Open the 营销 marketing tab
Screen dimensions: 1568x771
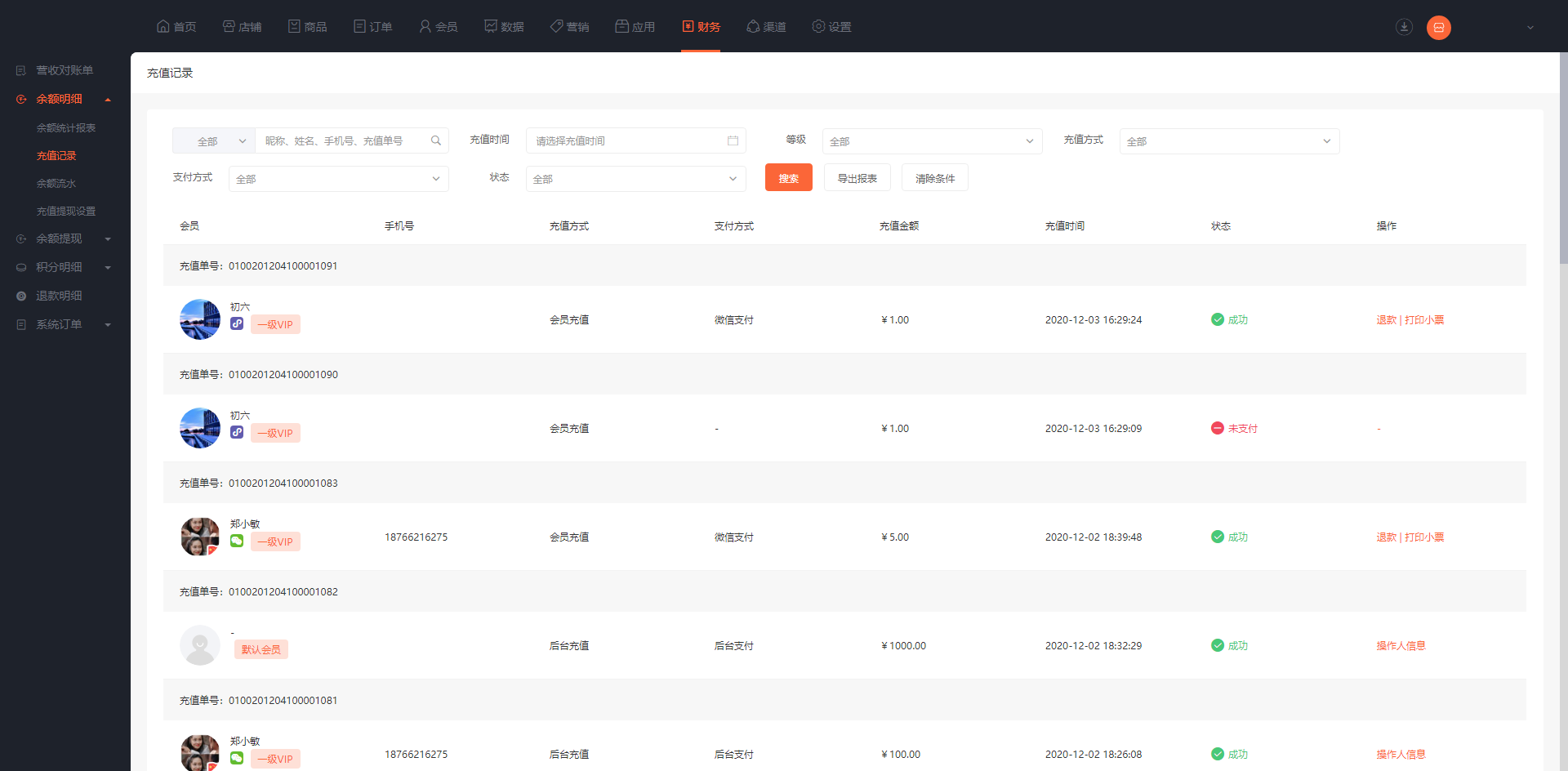pos(569,27)
